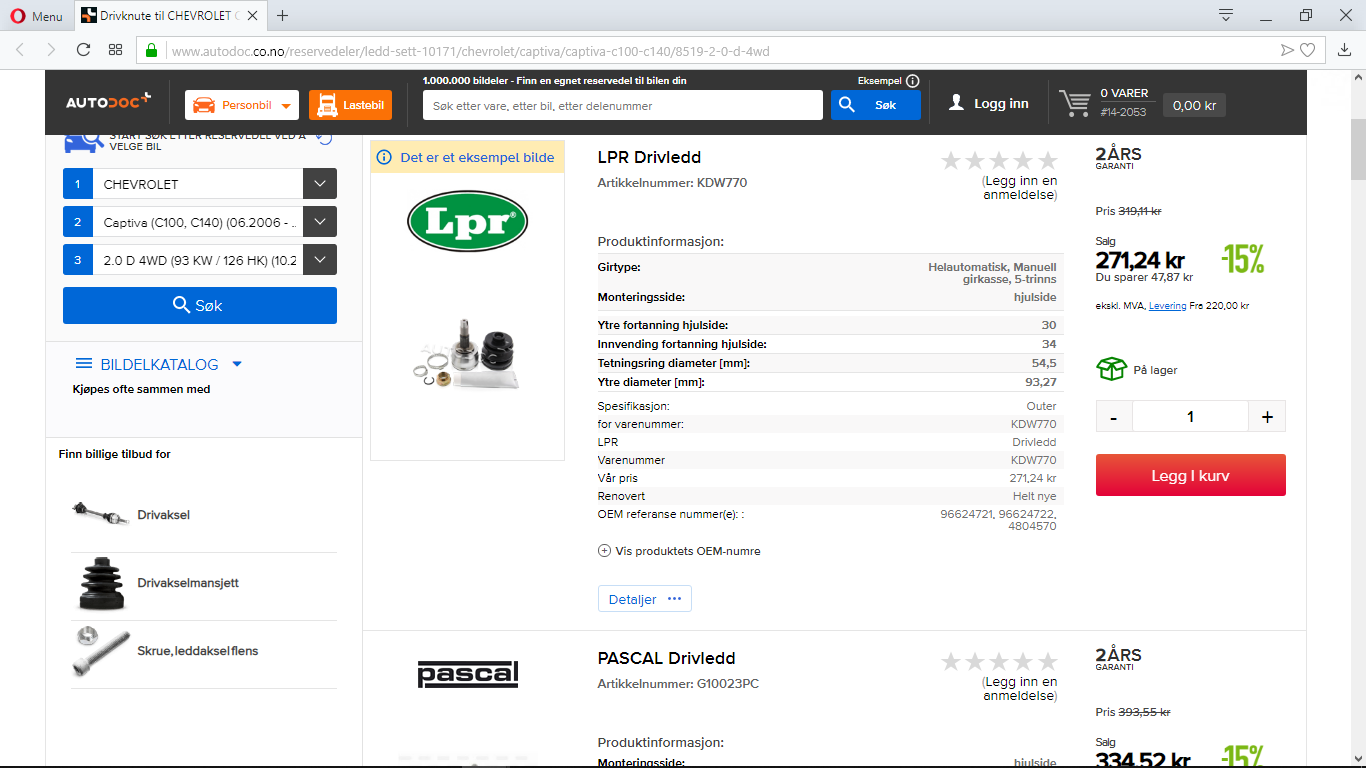
Task: Click the autodoc URL address bar
Action: click(x=720, y=51)
